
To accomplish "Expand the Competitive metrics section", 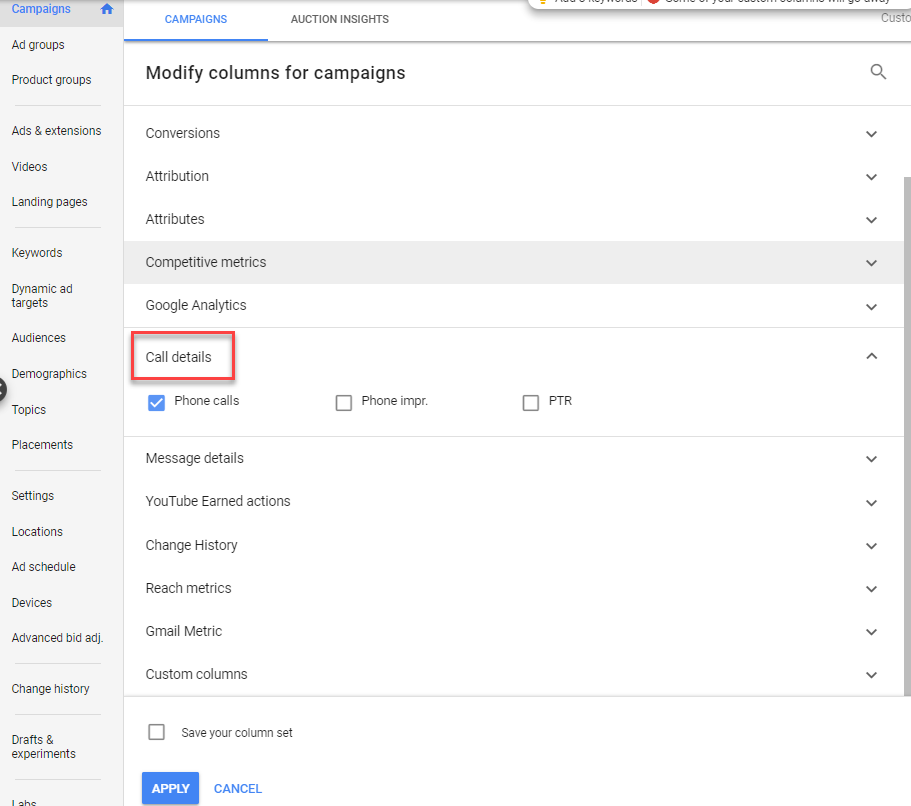I will pos(871,263).
